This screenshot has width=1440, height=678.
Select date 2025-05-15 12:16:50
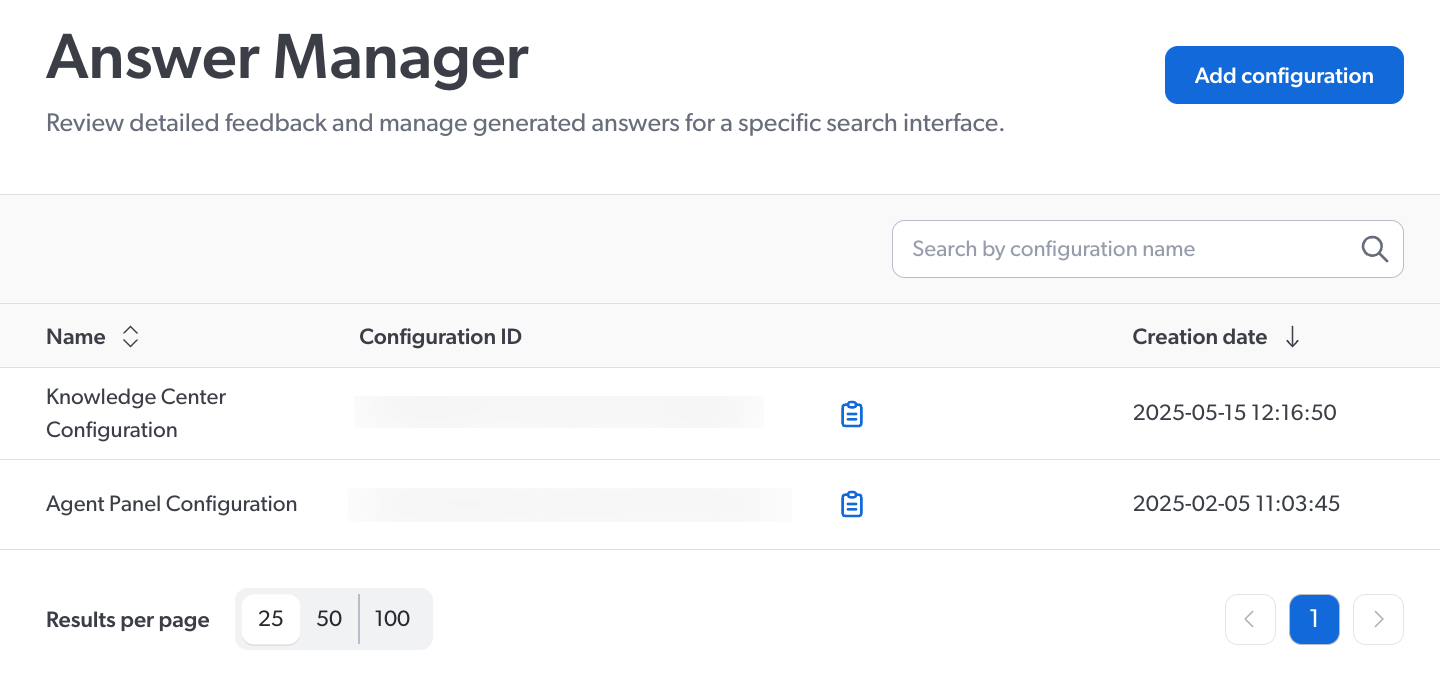point(1234,413)
